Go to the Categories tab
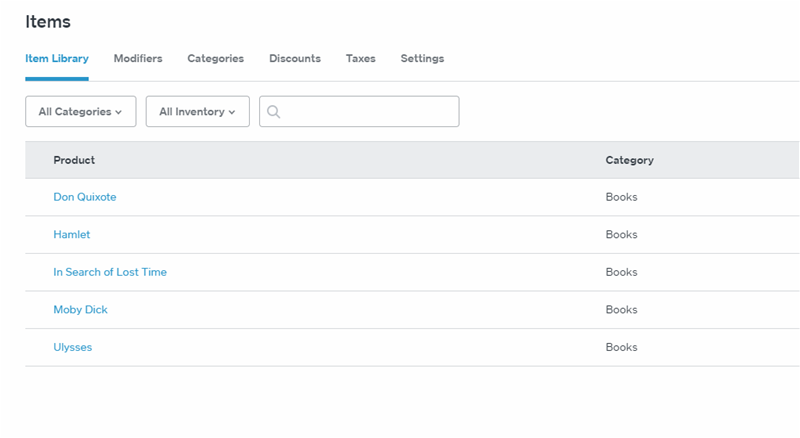 (x=215, y=59)
